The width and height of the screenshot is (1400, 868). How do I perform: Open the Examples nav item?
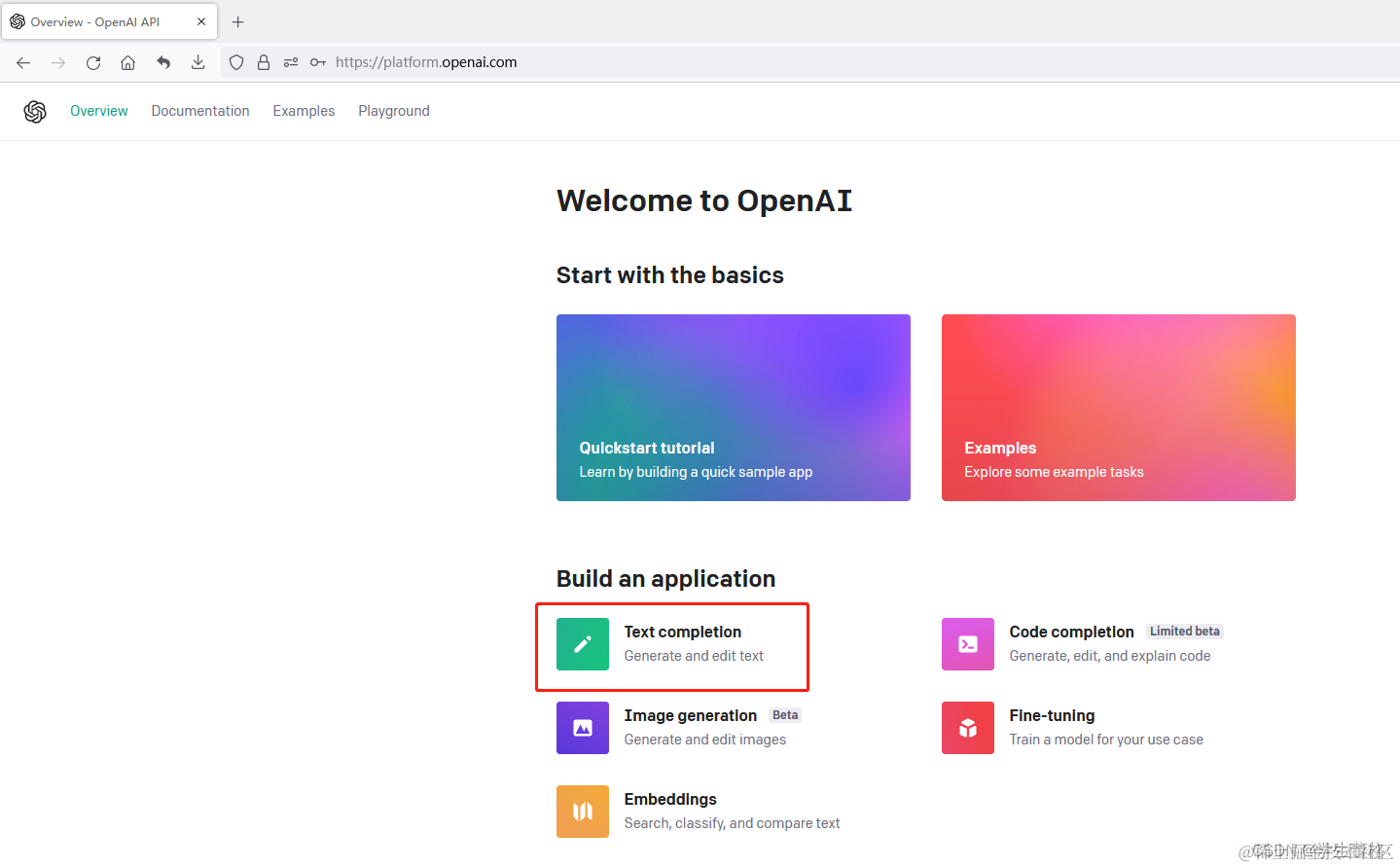[x=304, y=111]
